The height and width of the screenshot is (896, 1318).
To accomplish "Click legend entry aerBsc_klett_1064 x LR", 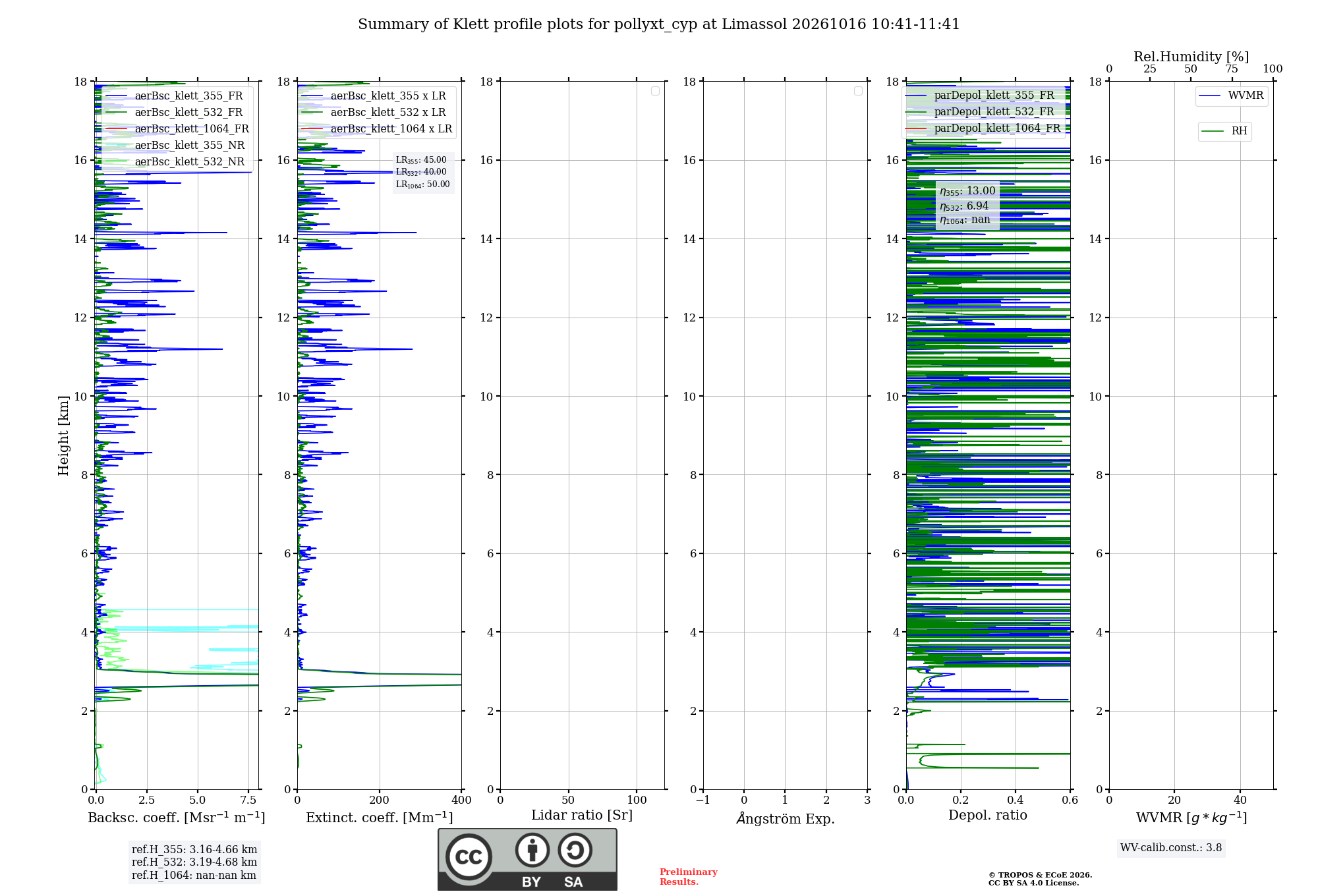I will click(376, 129).
